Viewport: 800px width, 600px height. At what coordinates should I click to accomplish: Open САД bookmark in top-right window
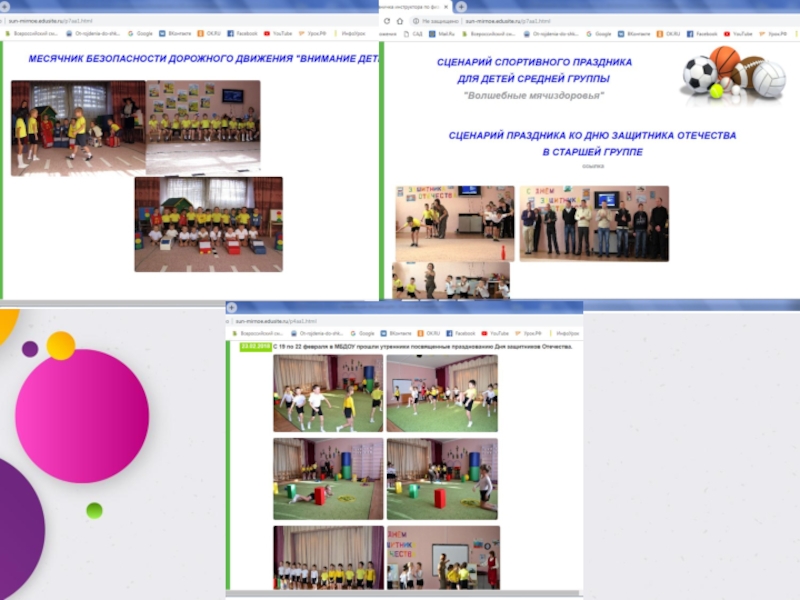click(413, 34)
